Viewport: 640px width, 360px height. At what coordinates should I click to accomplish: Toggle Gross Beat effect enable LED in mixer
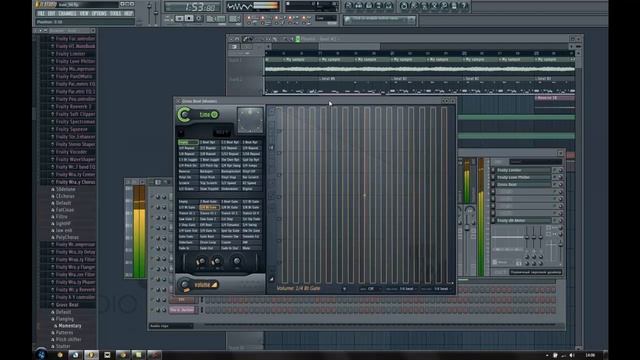click(x=493, y=184)
